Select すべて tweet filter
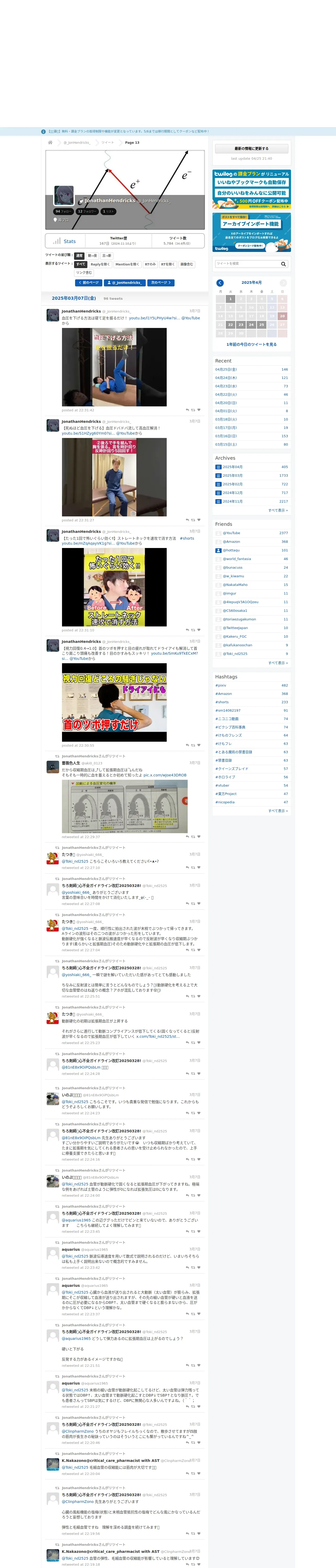The height and width of the screenshot is (1568, 336). pos(81,264)
